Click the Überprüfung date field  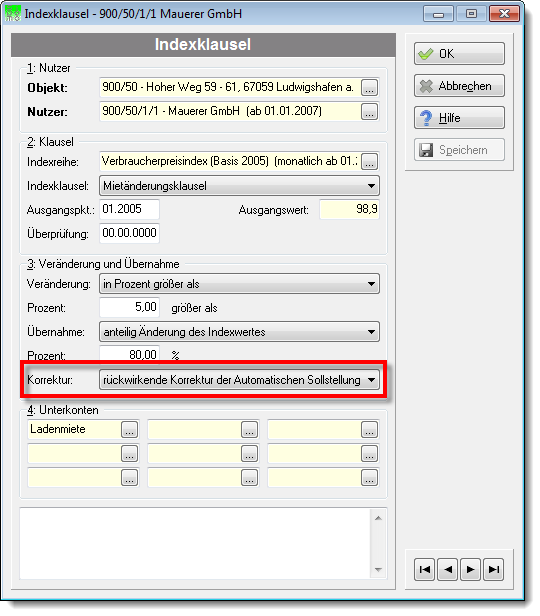129,233
